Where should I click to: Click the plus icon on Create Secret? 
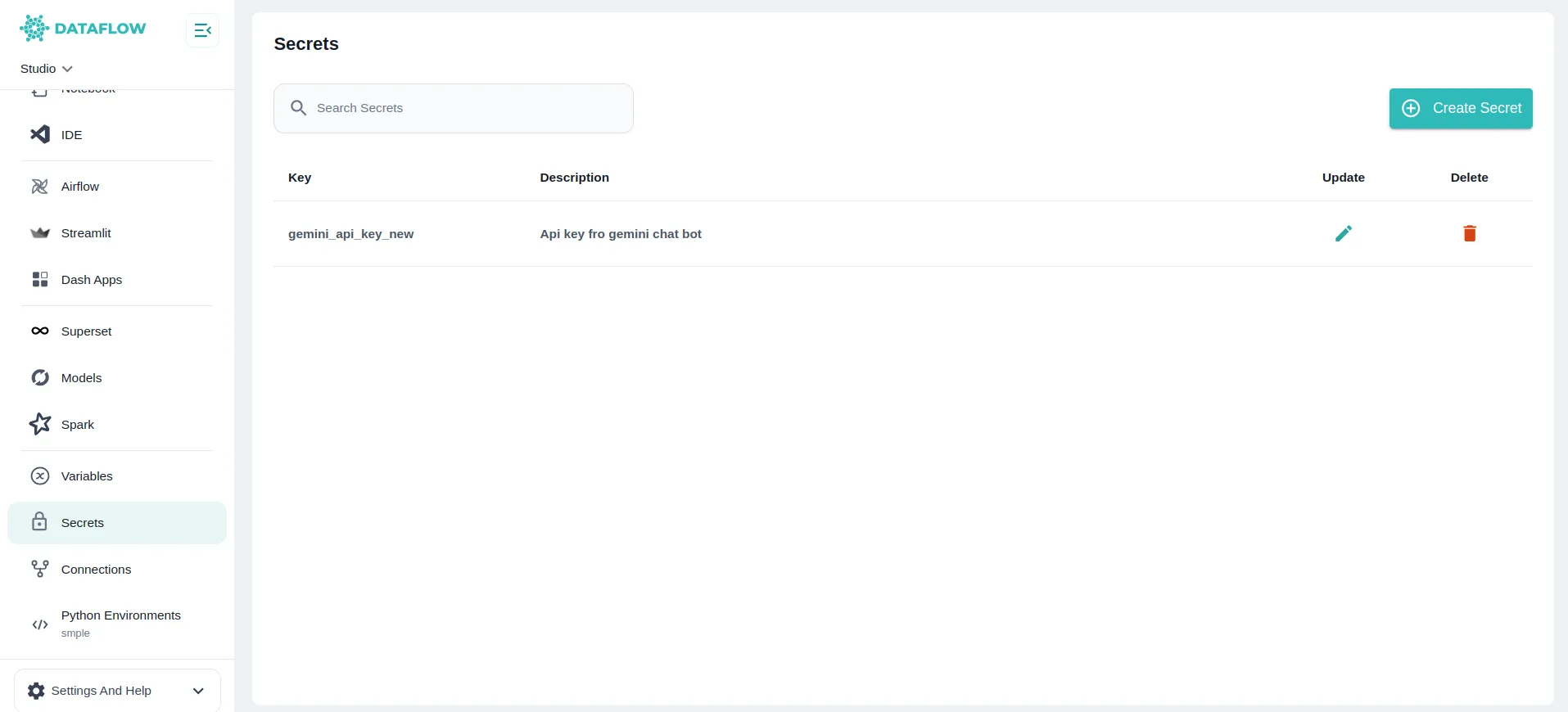click(x=1411, y=108)
